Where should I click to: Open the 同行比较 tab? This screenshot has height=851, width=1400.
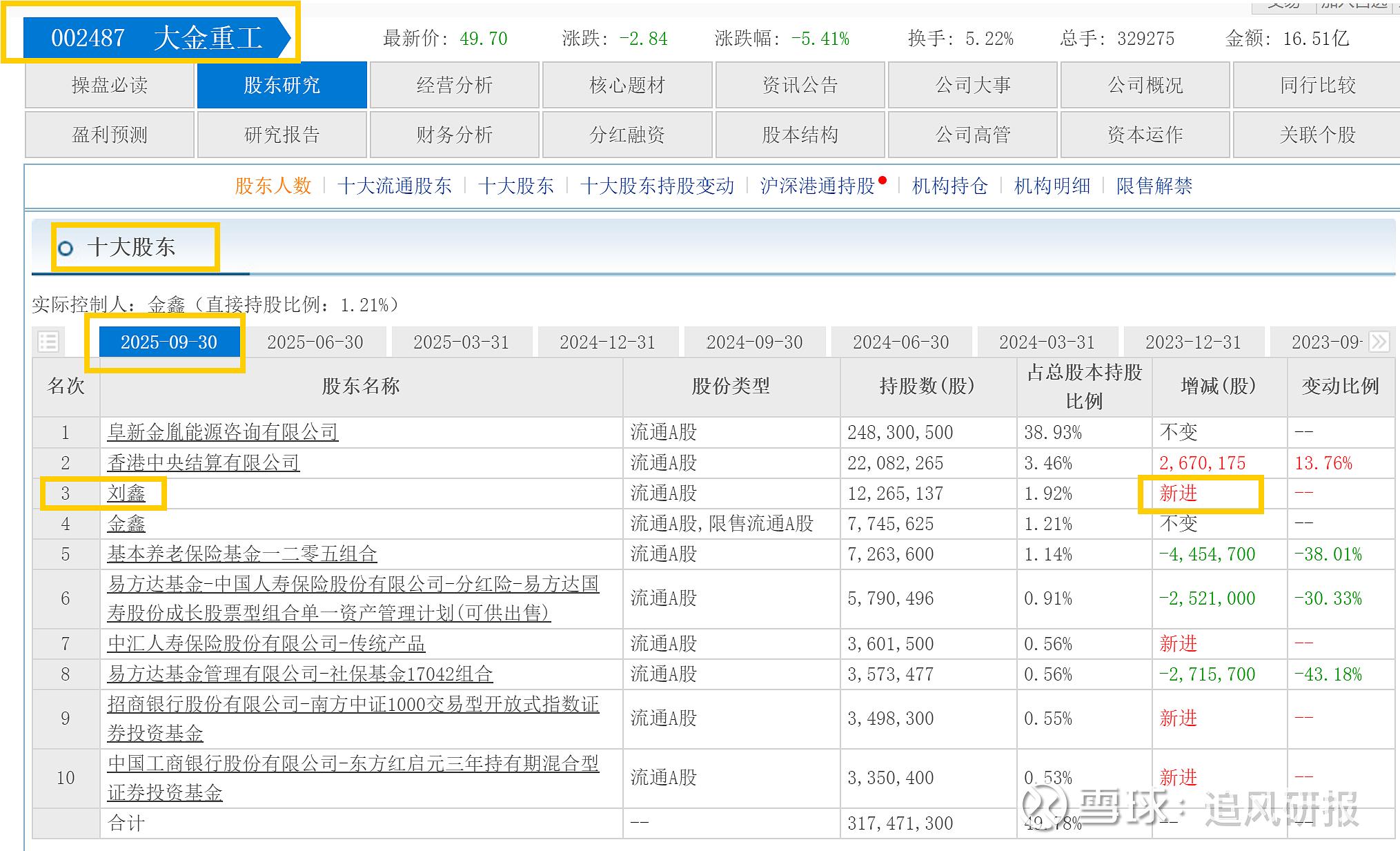coord(1317,85)
